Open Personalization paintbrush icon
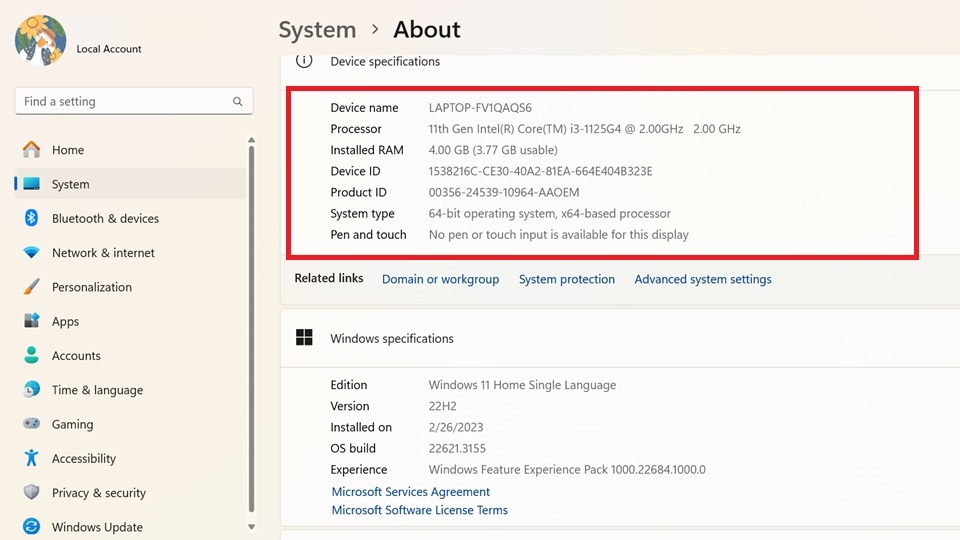Viewport: 960px width, 540px height. [31, 287]
